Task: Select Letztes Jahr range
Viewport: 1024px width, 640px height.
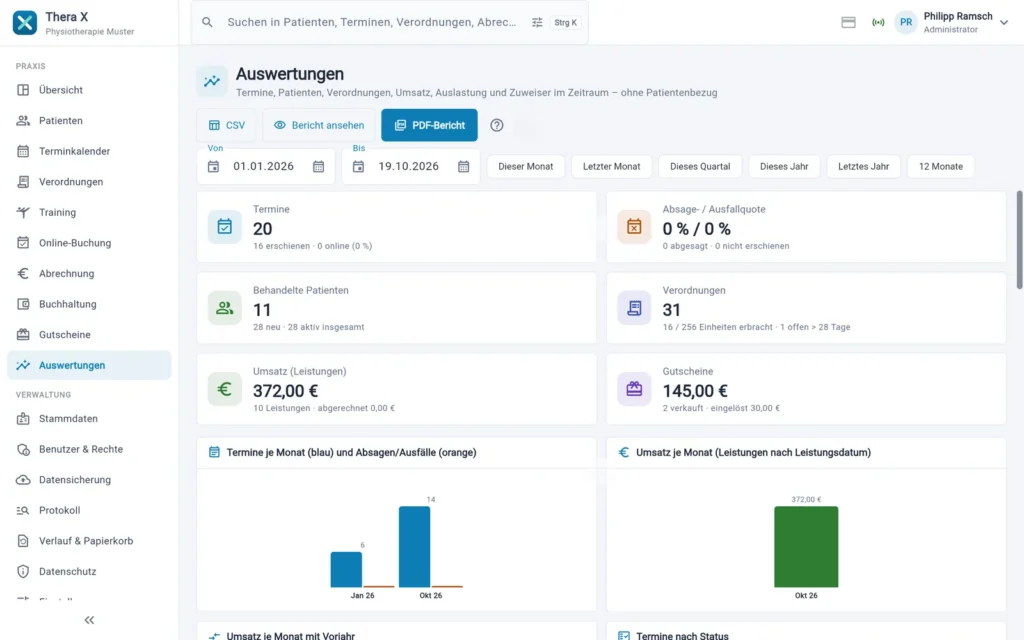Action: pyautogui.click(x=863, y=167)
